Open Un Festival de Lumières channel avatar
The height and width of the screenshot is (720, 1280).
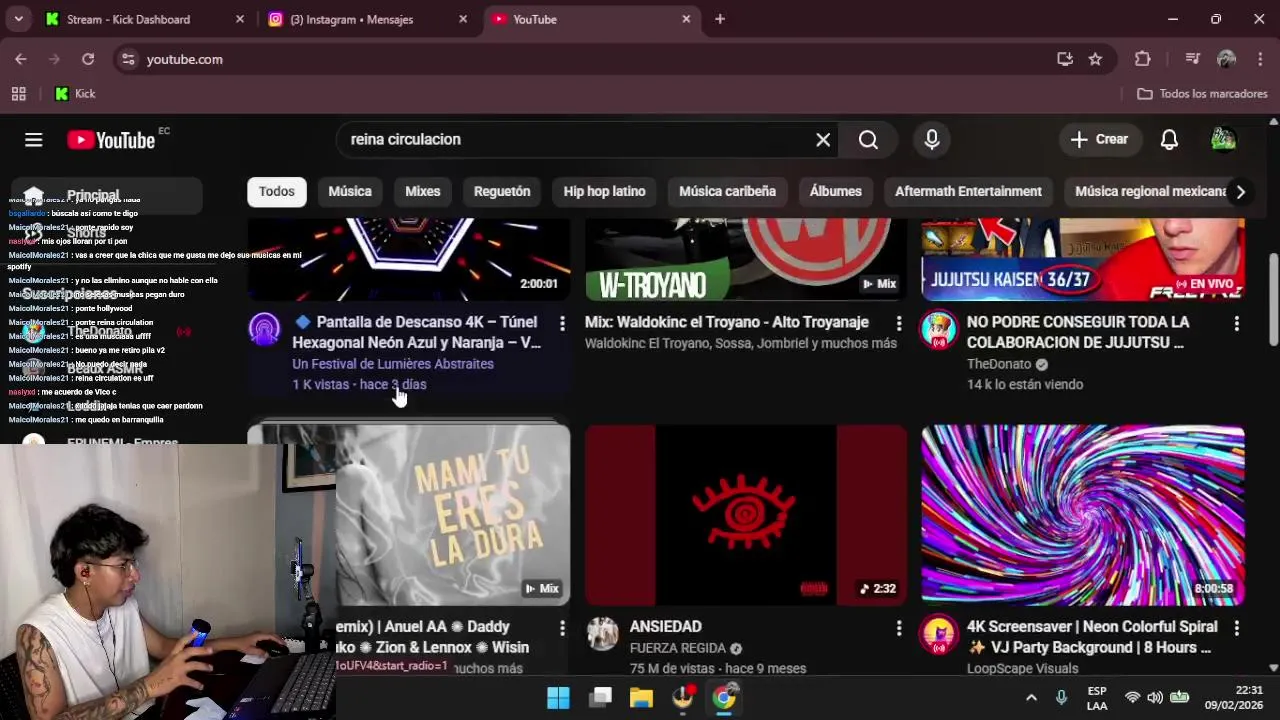pos(265,329)
